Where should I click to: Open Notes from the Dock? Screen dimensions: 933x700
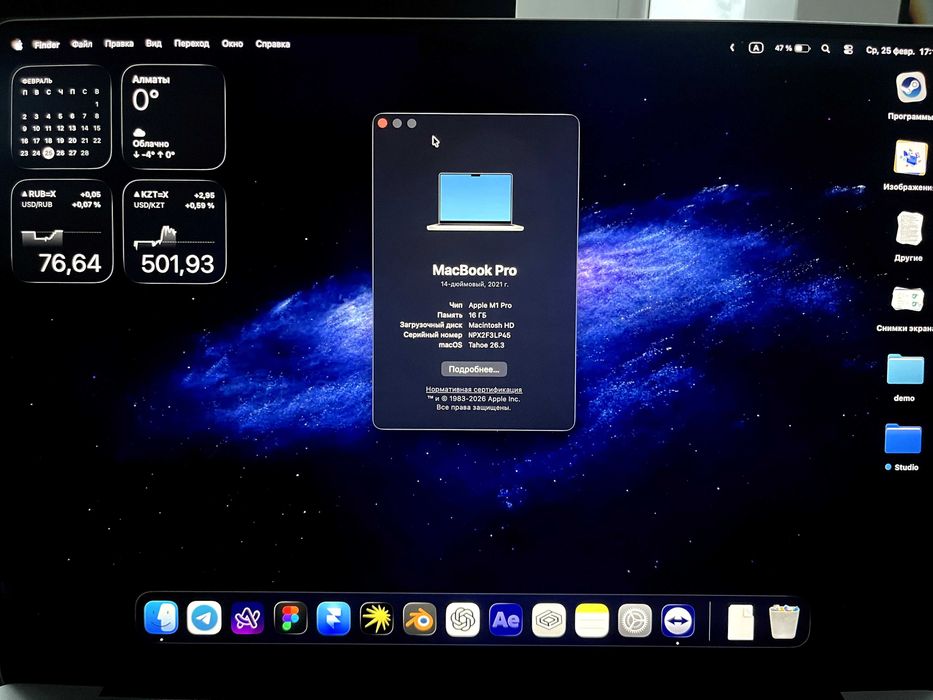tap(592, 620)
